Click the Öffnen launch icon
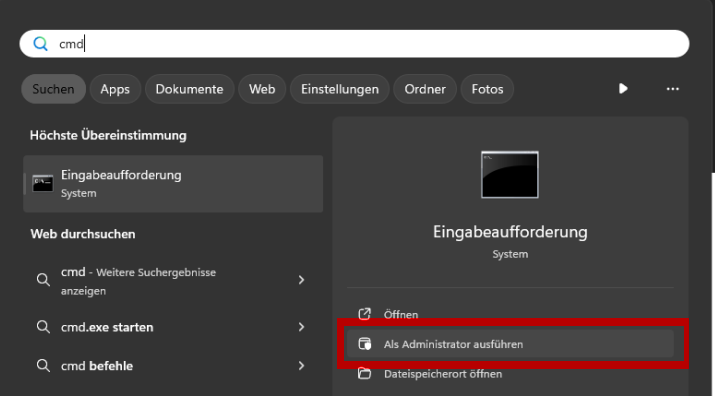Screen dimensions: 715x396 click(364, 314)
